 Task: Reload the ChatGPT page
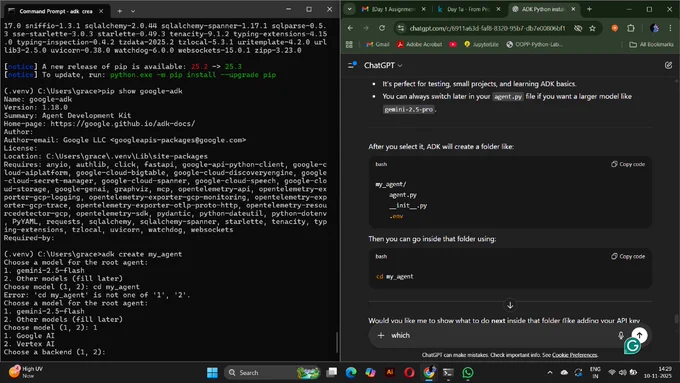point(382,28)
